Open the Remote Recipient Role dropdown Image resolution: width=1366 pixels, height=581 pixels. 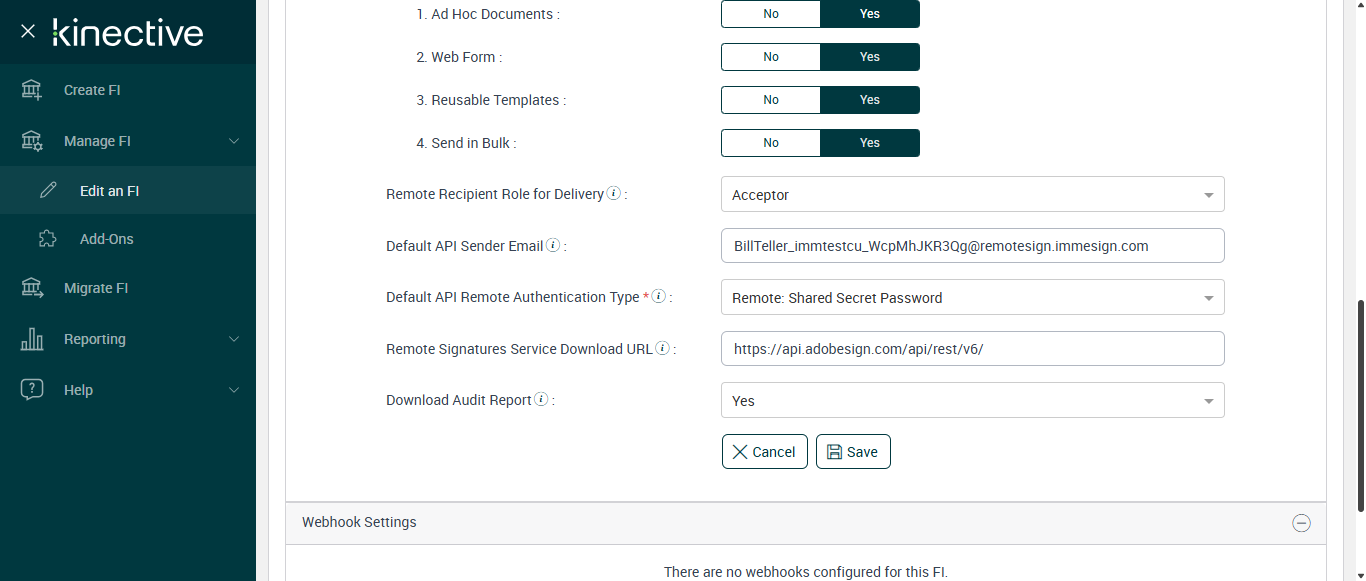pos(972,195)
